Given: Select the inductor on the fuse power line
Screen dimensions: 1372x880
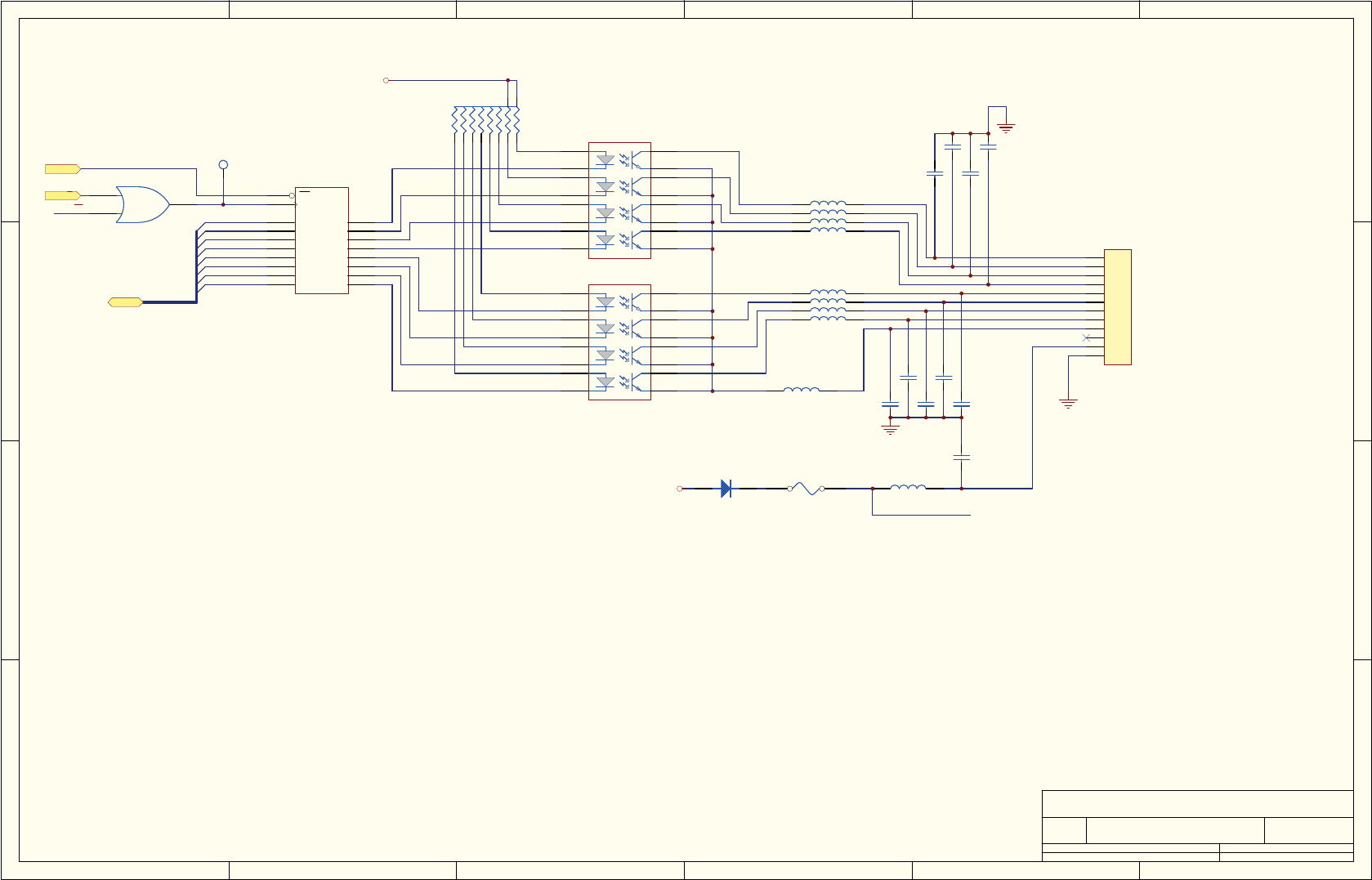Looking at the screenshot, I should coord(908,488).
